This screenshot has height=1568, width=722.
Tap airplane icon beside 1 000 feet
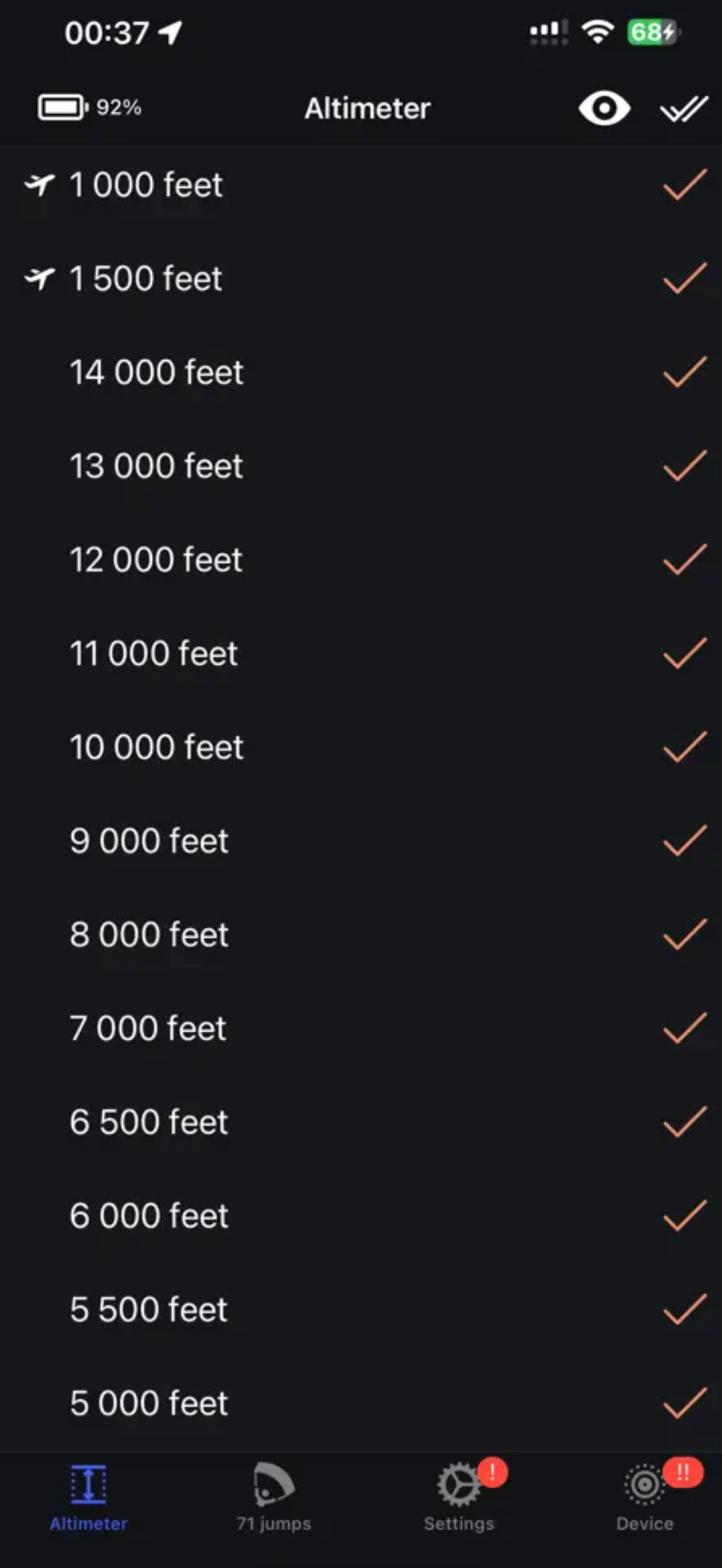tap(40, 185)
